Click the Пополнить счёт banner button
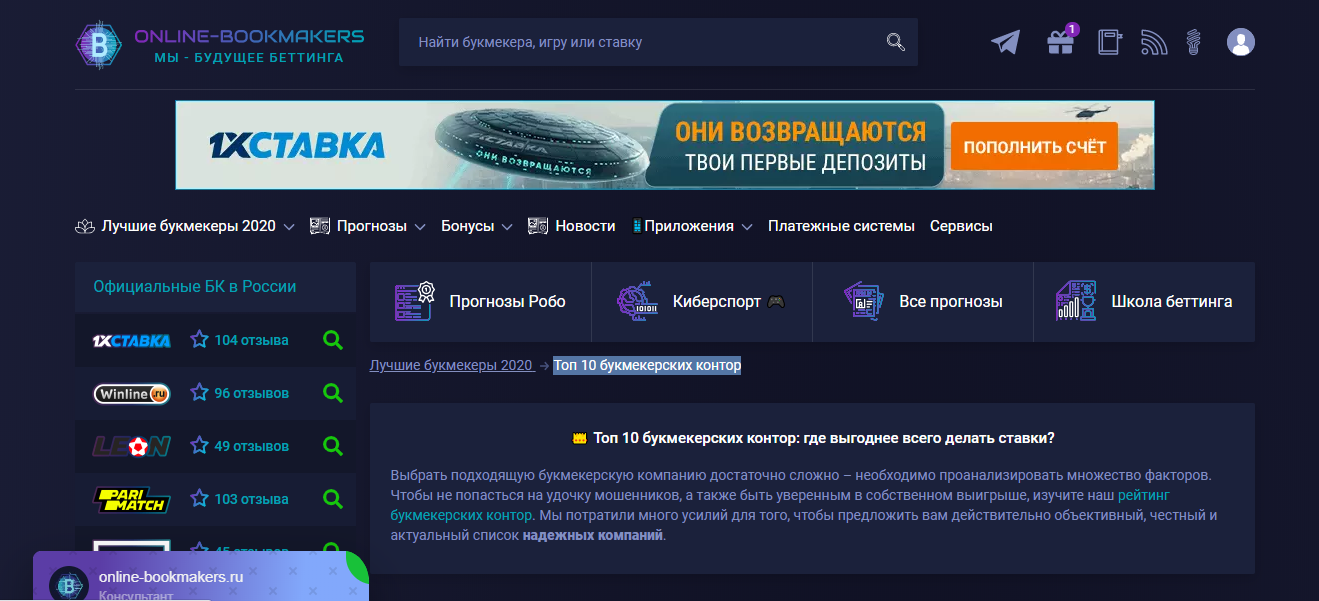 tap(1035, 146)
